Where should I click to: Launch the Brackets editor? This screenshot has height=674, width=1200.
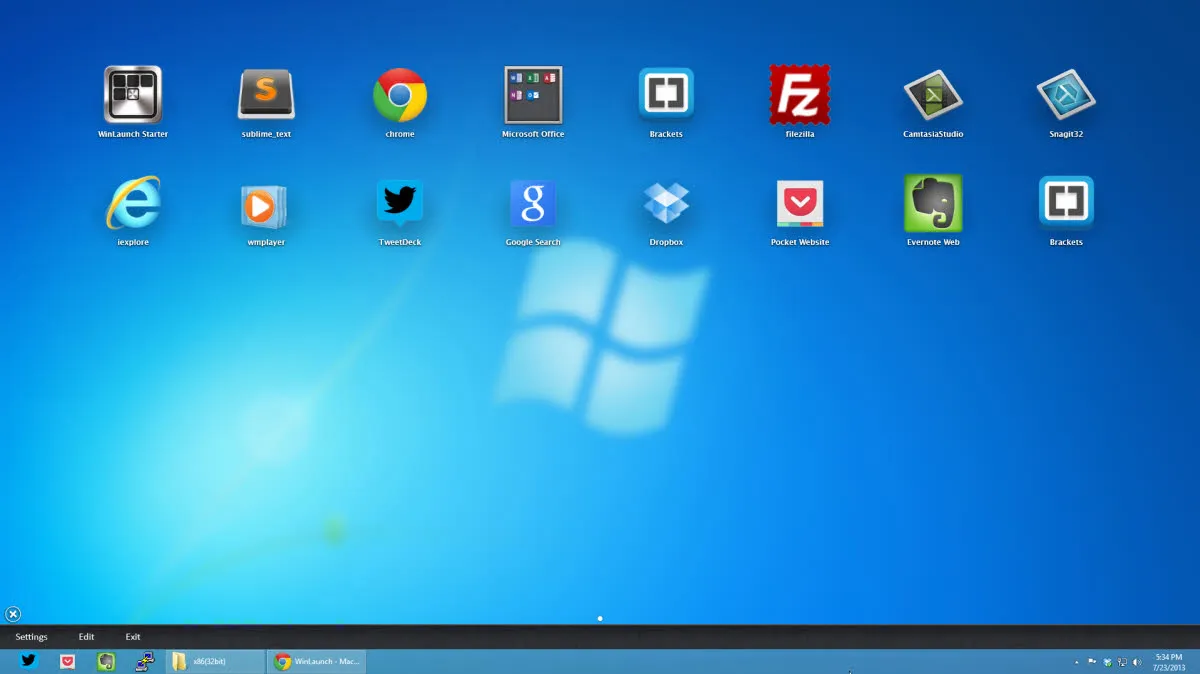pyautogui.click(x=666, y=95)
